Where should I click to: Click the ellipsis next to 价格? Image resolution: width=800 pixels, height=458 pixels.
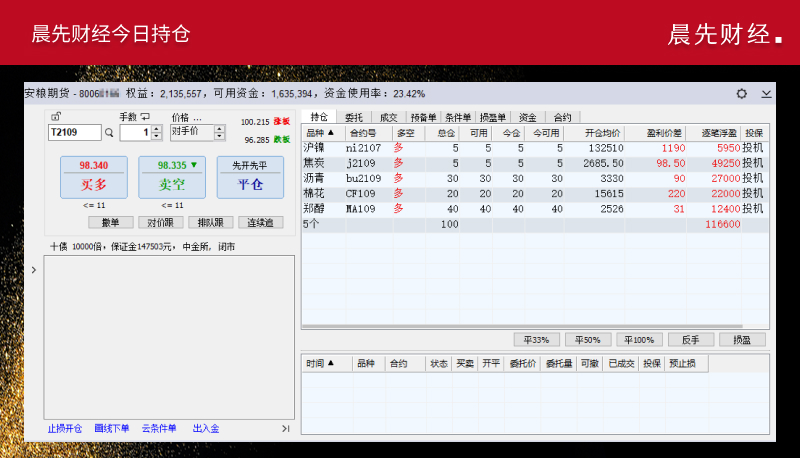coord(198,117)
